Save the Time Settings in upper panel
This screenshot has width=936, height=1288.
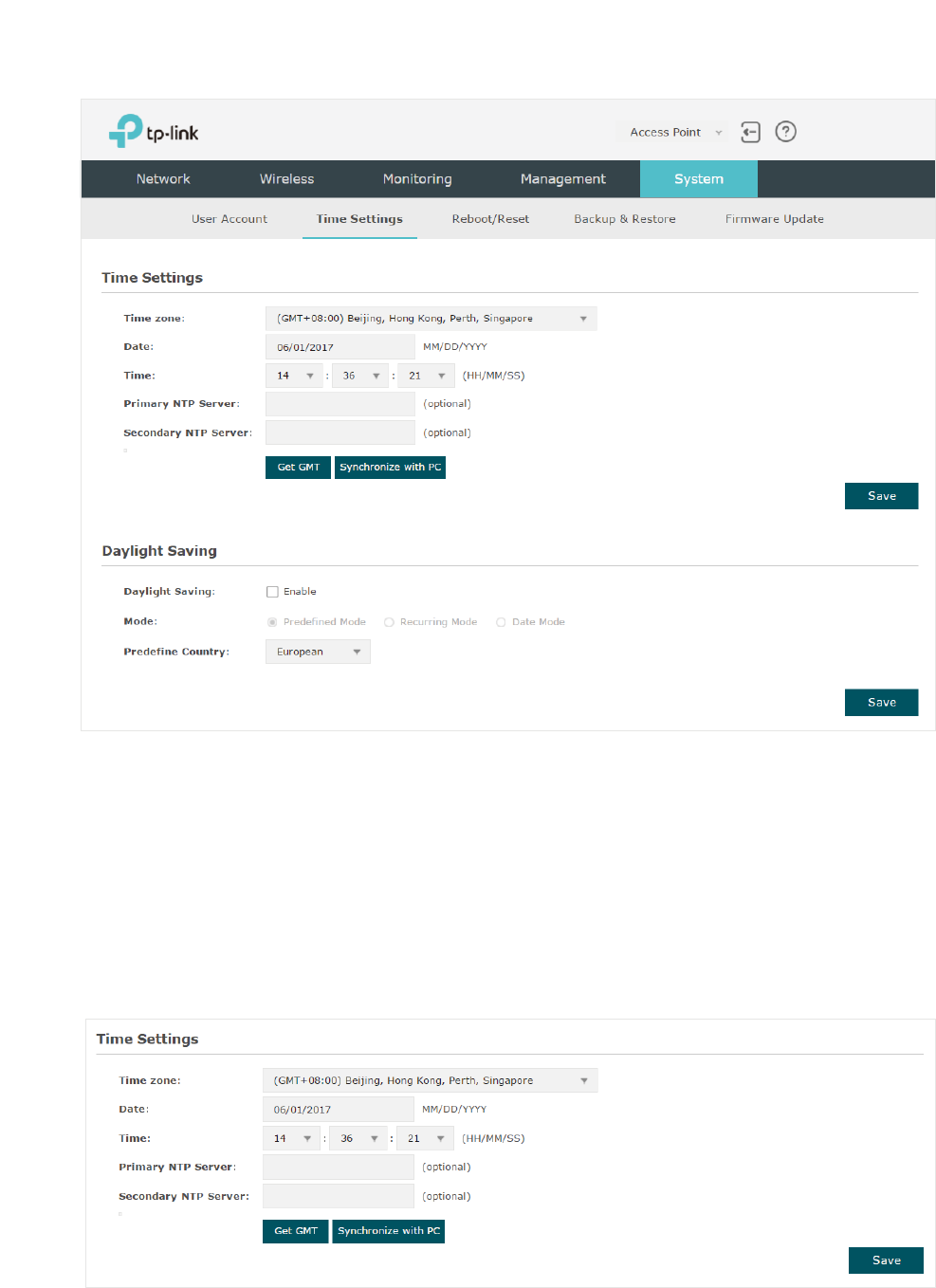882,496
